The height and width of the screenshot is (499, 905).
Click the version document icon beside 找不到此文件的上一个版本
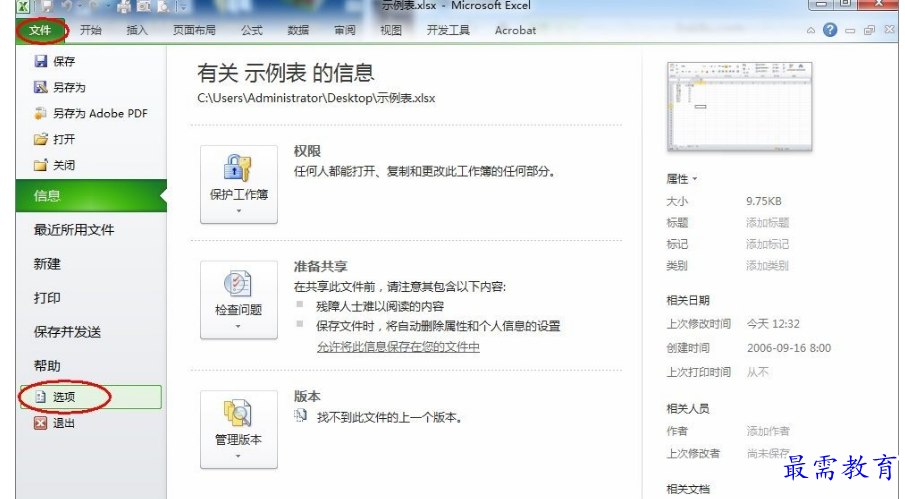pyautogui.click(x=301, y=415)
